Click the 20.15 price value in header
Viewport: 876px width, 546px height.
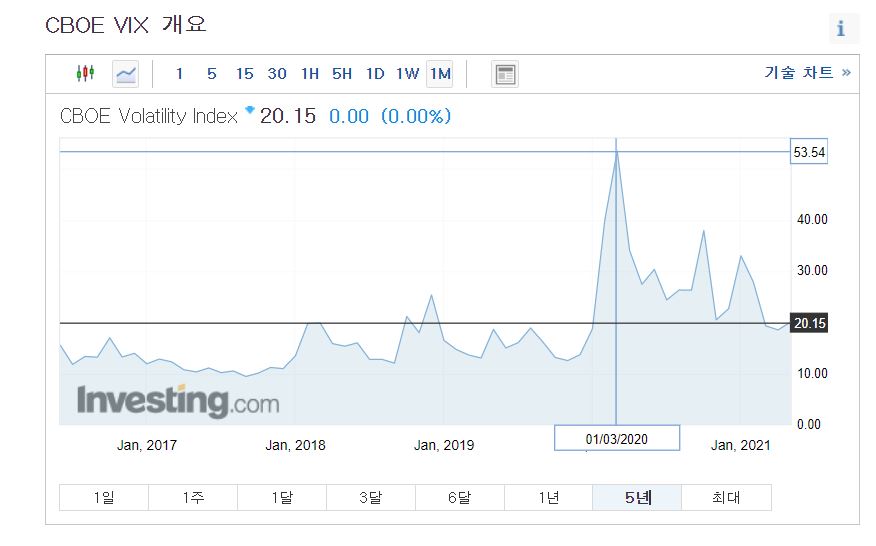[288, 116]
